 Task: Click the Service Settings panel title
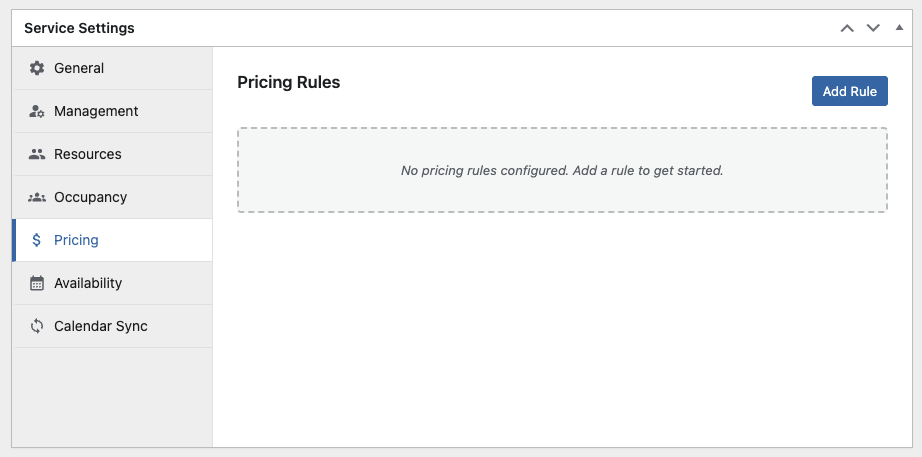79,28
